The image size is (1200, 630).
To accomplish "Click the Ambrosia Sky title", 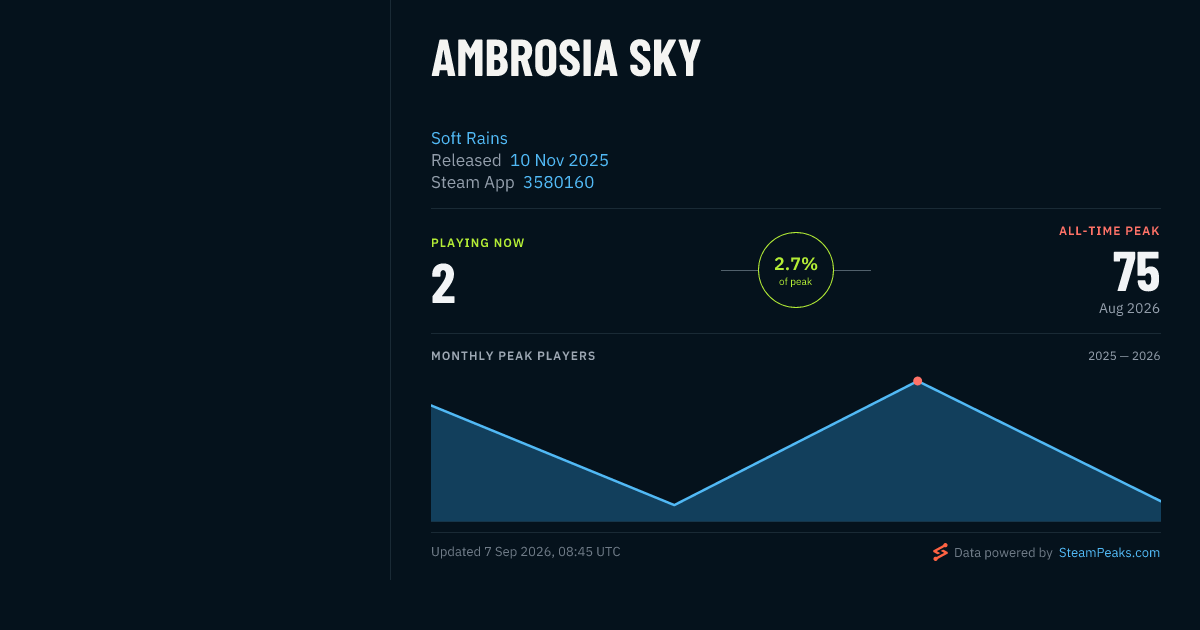I will pos(566,58).
